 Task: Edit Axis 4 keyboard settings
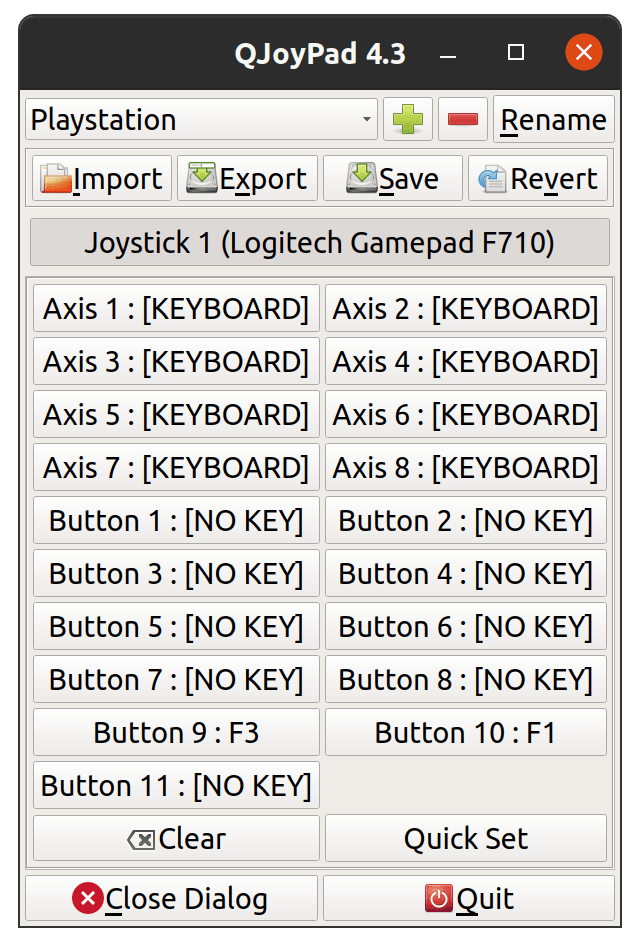point(465,361)
